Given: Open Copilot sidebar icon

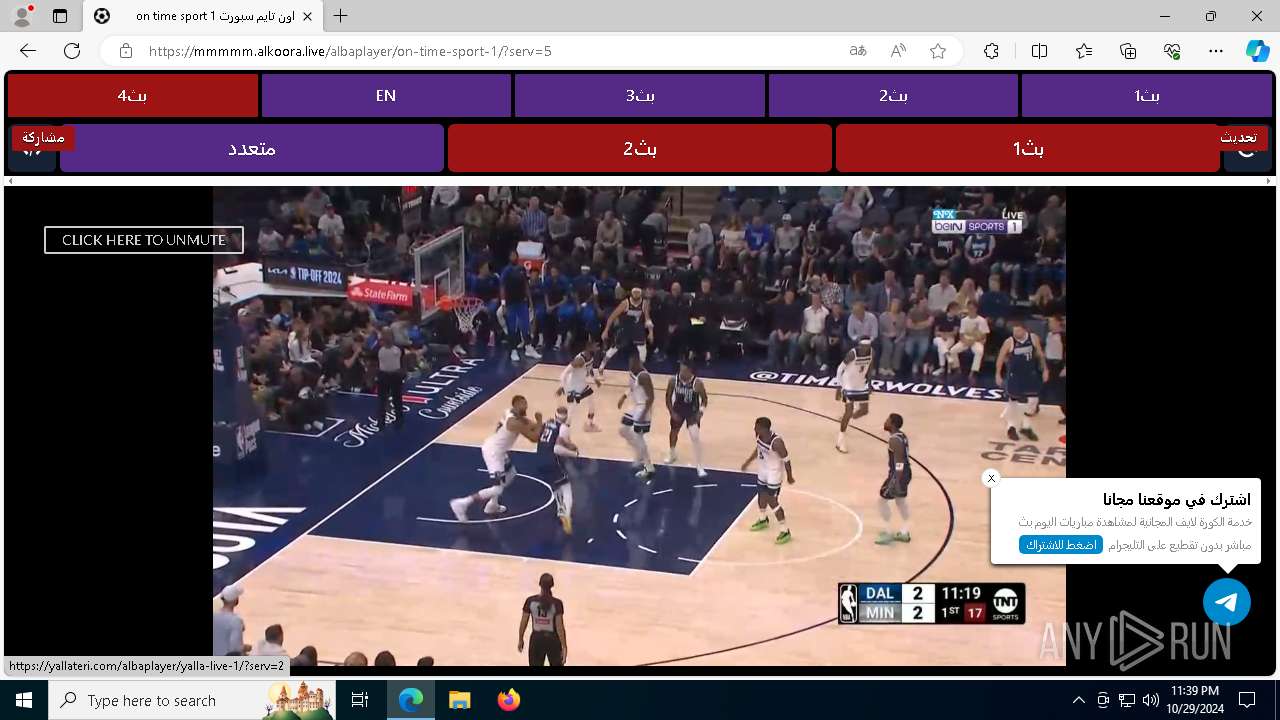Looking at the screenshot, I should click(x=1257, y=51).
